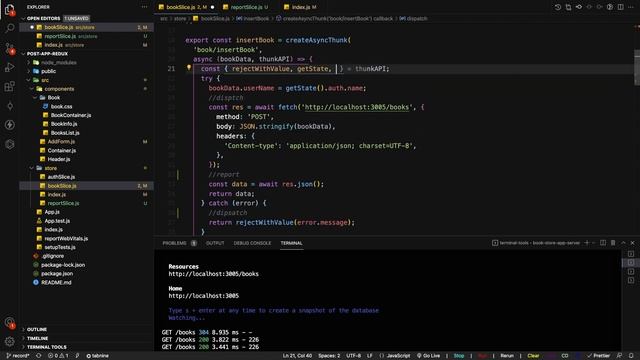
Task: Click Ln 21, Col 40 cursor position
Action: [297, 356]
